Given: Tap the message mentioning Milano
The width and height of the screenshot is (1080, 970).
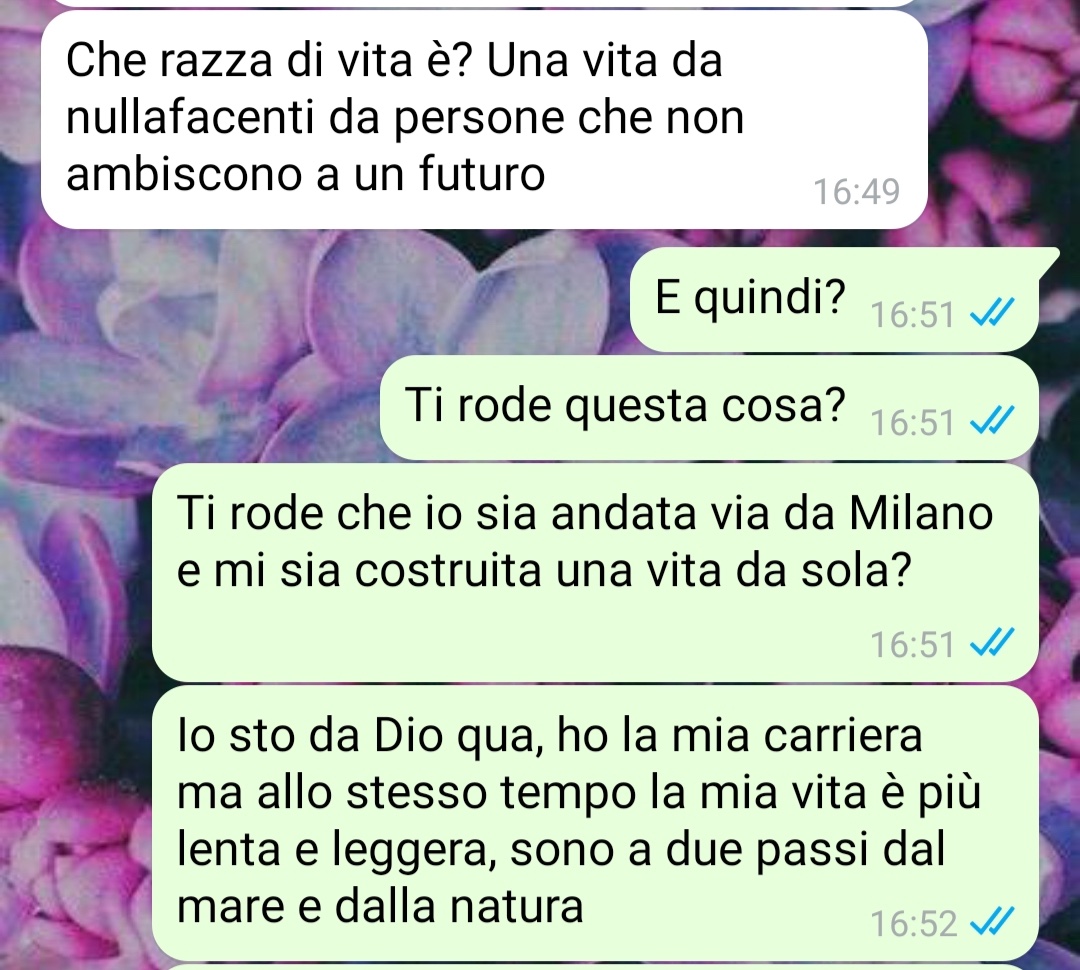Looking at the screenshot, I should click(595, 572).
